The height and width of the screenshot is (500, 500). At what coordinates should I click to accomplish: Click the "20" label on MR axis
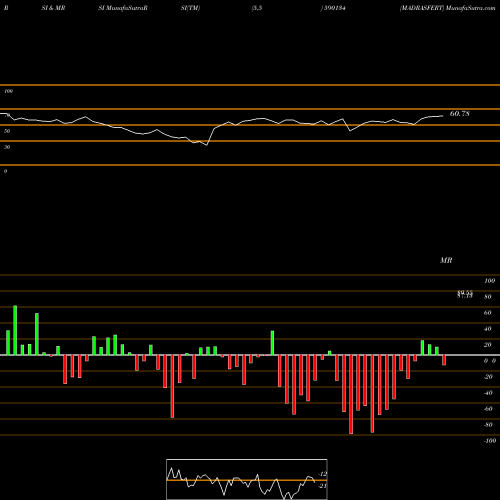click(488, 345)
